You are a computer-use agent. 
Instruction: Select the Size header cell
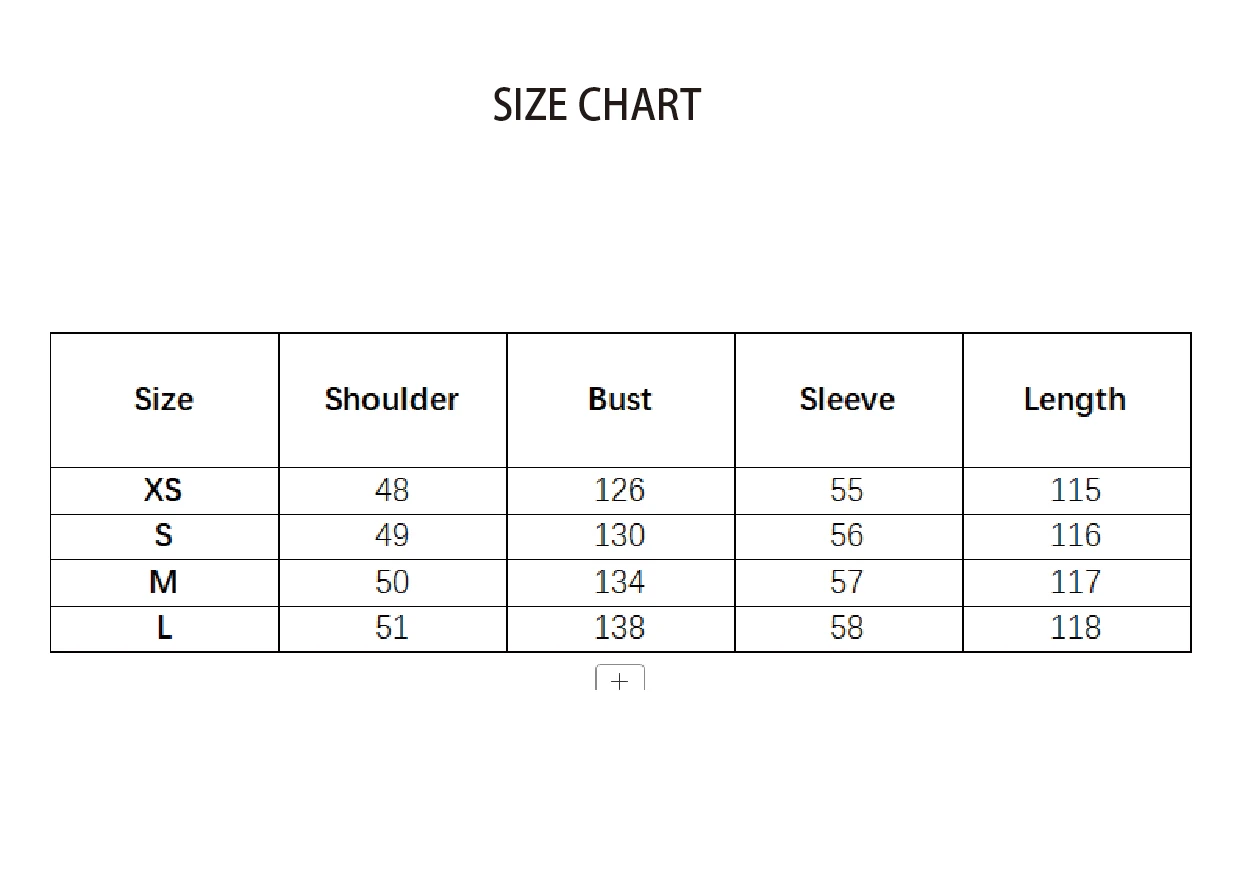pos(164,400)
